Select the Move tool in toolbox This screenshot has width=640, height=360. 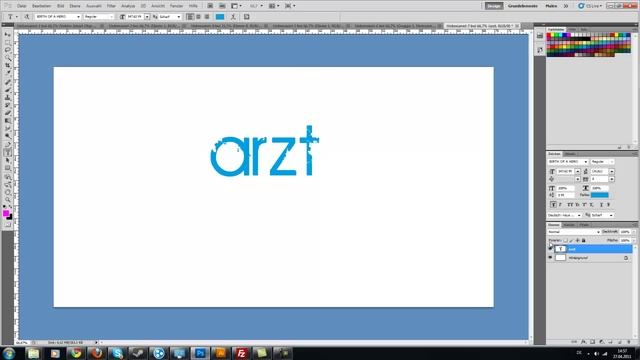click(x=8, y=35)
